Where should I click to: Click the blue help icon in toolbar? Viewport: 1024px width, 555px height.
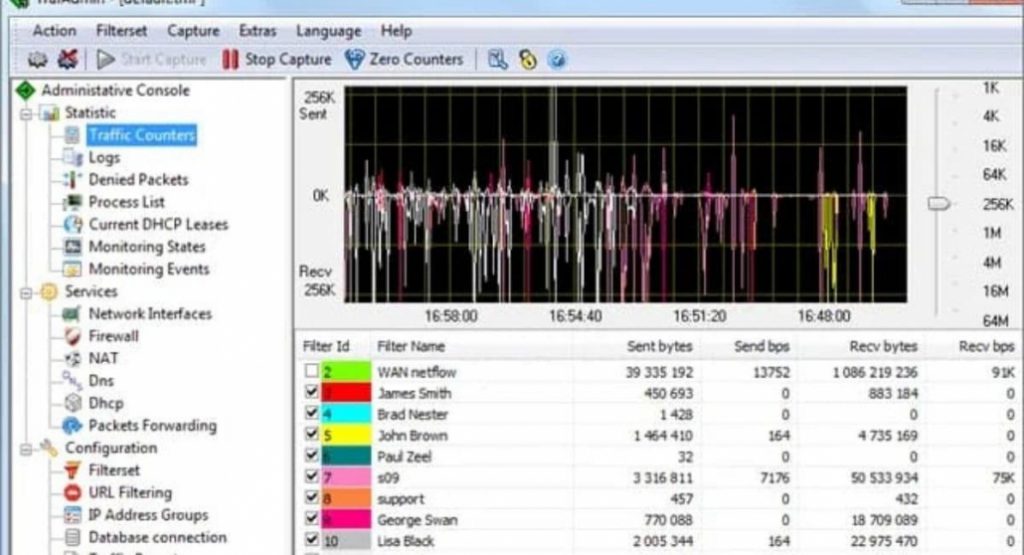[557, 60]
